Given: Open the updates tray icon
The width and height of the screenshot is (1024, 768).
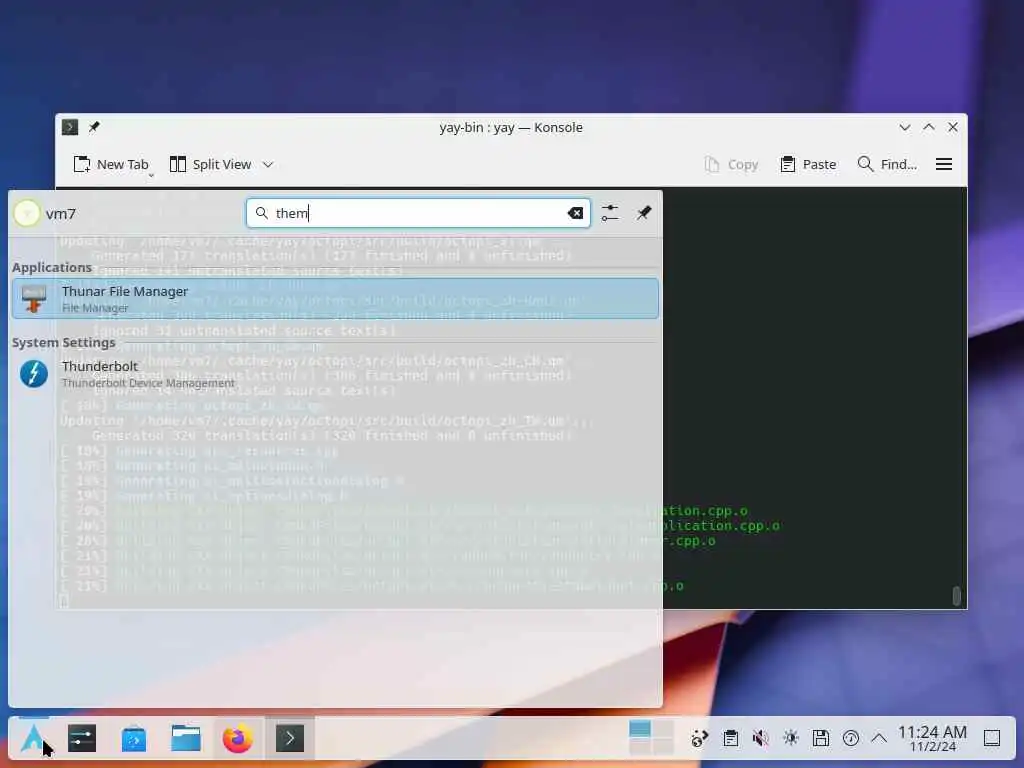Looking at the screenshot, I should click(699, 739).
